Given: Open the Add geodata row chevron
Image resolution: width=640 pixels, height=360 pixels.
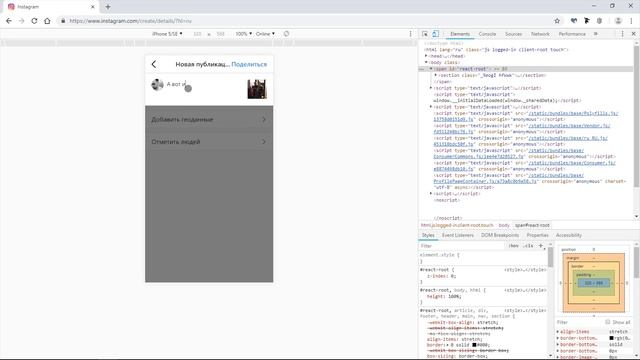Looking at the screenshot, I should (264, 120).
